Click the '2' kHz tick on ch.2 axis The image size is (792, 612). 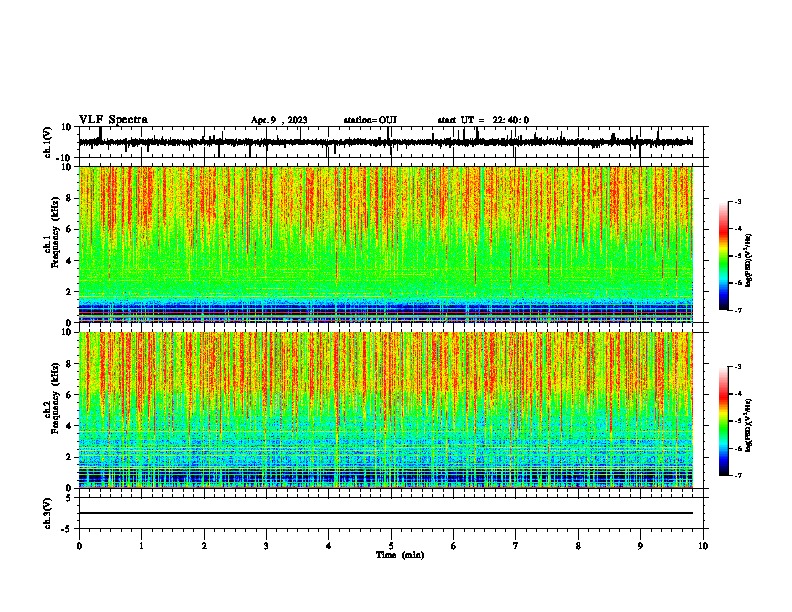click(69, 457)
